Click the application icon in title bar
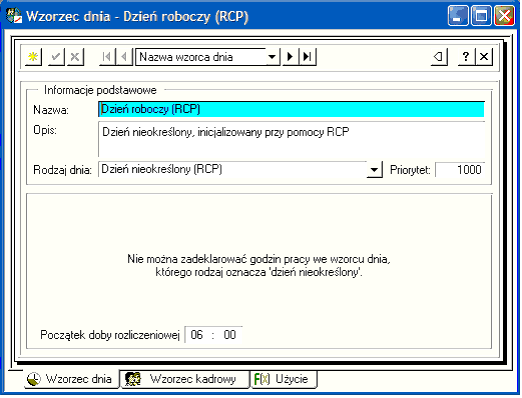 coord(14,16)
